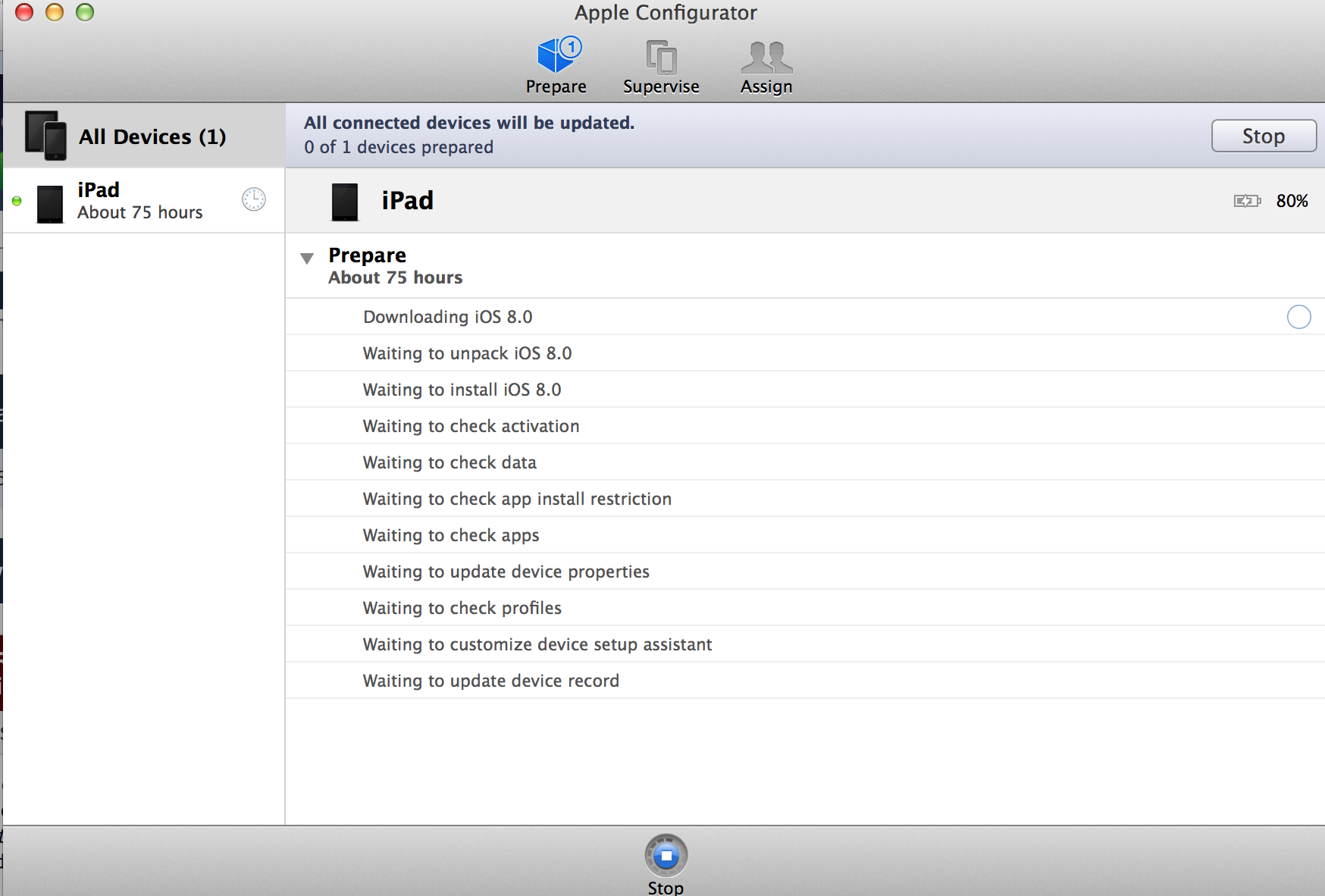Click the iPad icon in the detail header
The image size is (1325, 896).
coord(345,202)
